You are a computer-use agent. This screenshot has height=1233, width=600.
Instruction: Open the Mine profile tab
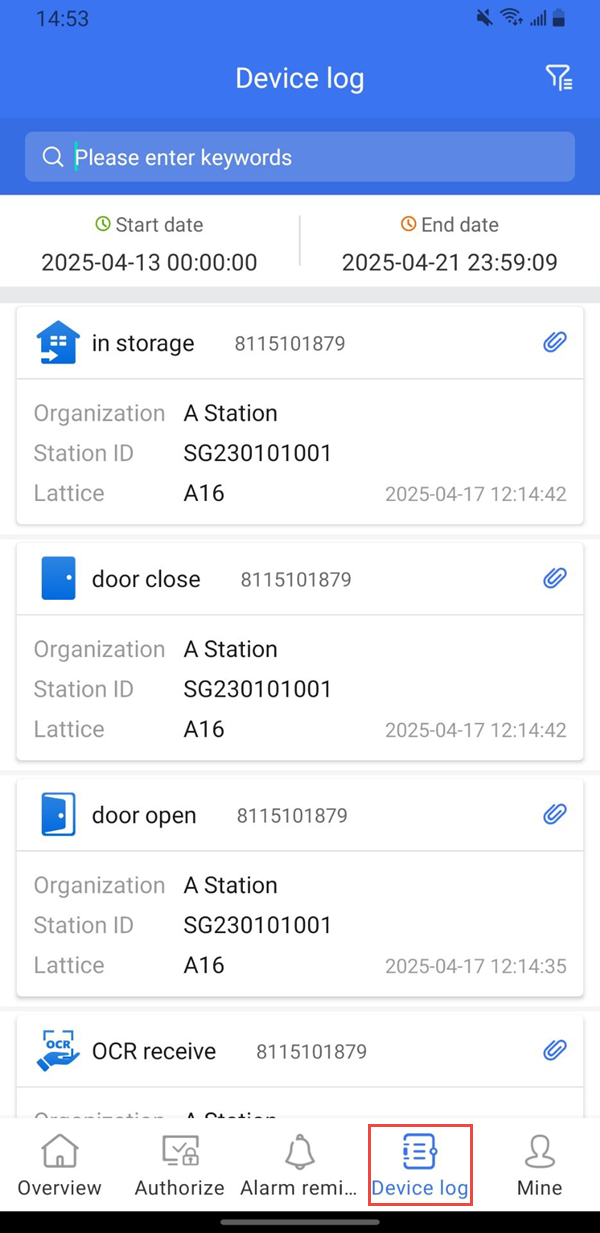[539, 1165]
